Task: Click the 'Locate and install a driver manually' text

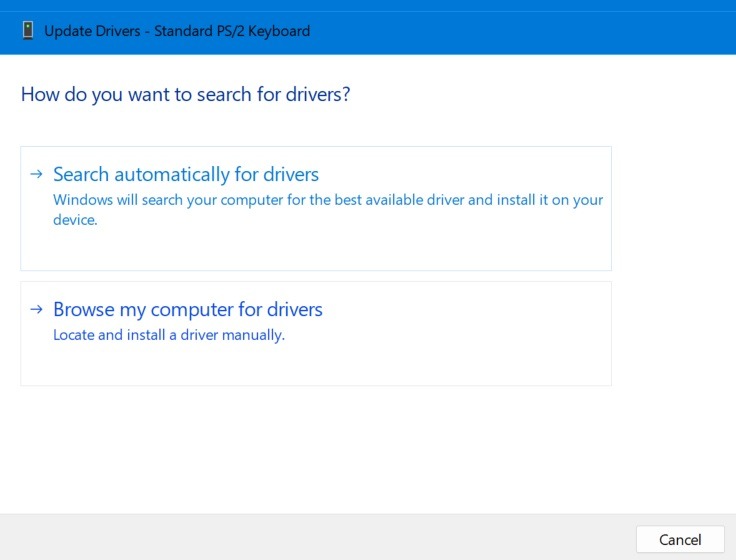Action: (169, 335)
